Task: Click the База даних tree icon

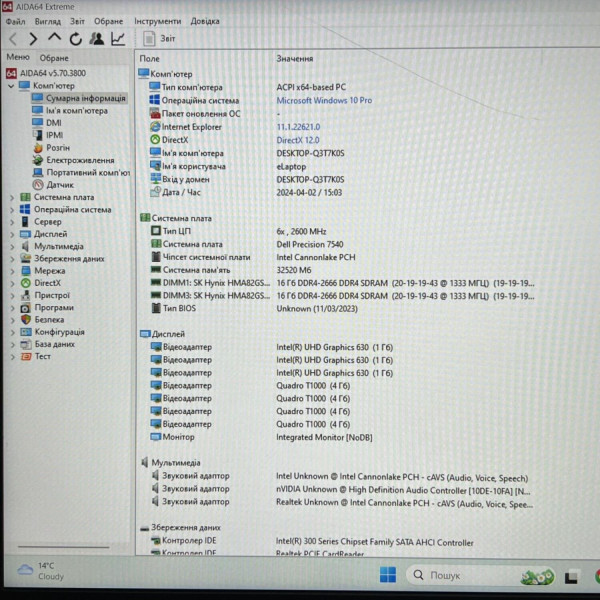Action: 26,344
